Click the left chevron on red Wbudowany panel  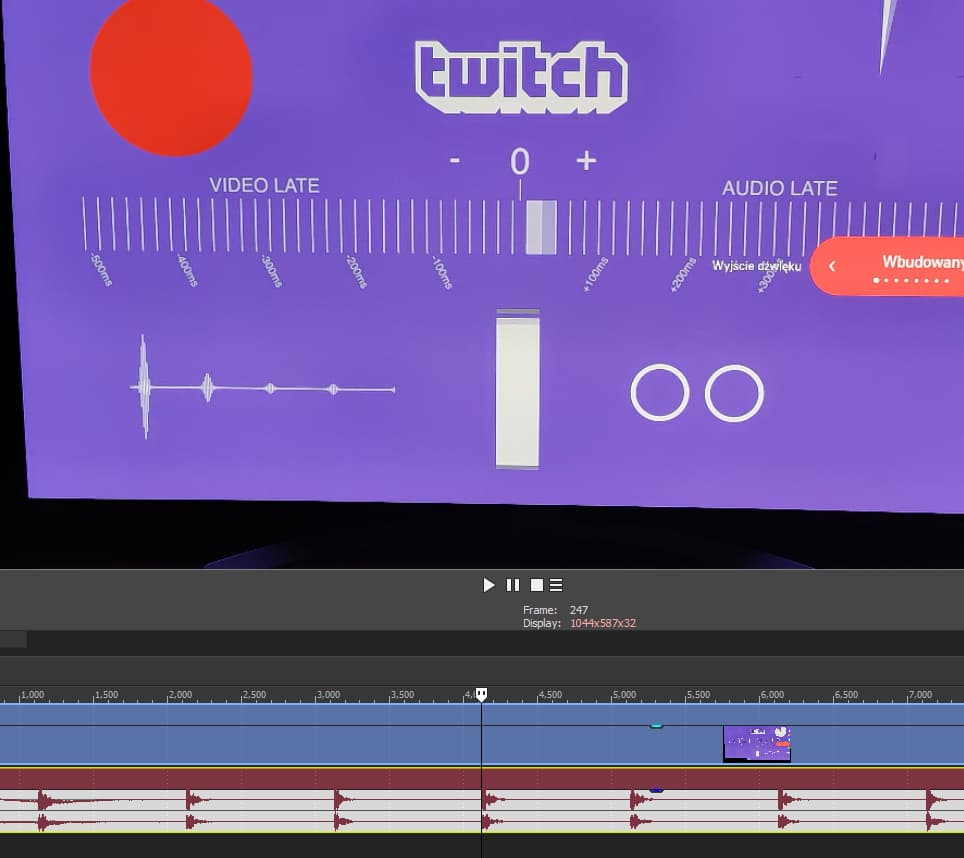coord(832,266)
